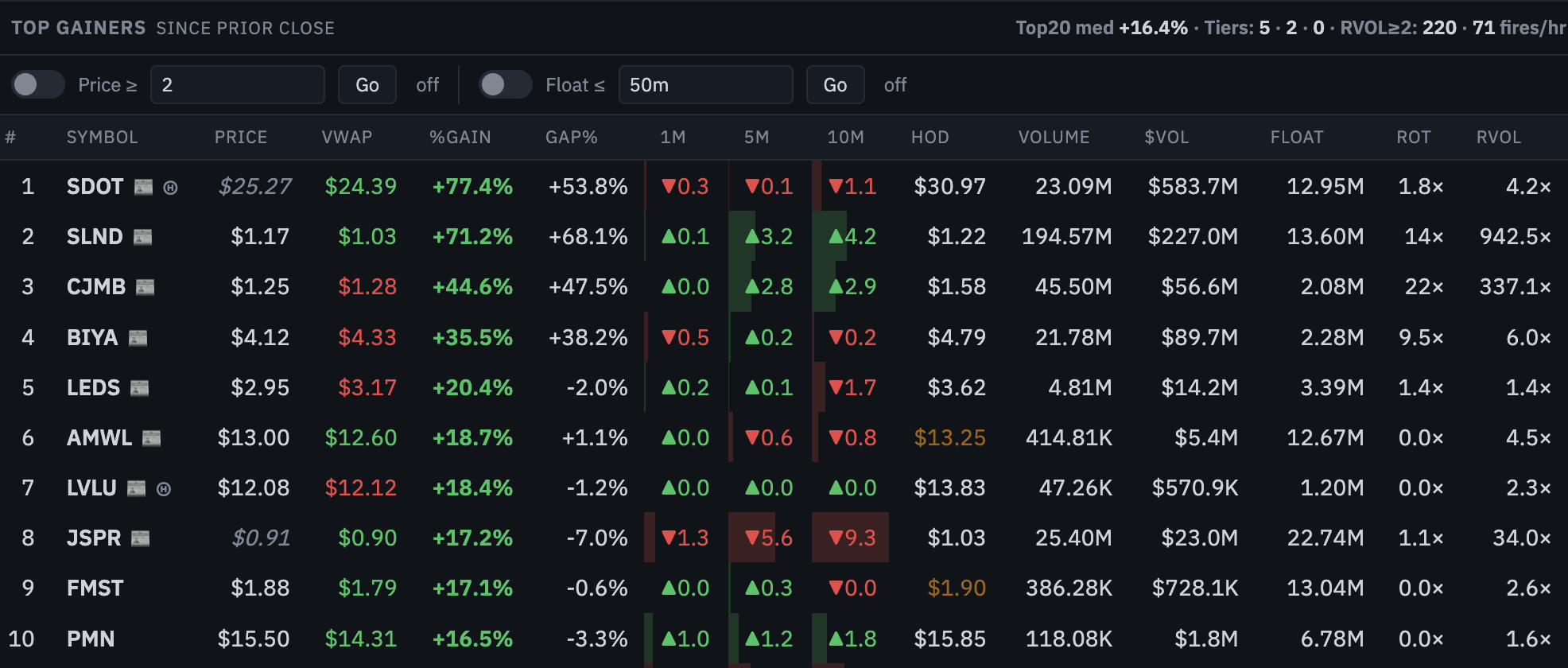
Task: Open the news icon beside LEDS
Action: 139,388
